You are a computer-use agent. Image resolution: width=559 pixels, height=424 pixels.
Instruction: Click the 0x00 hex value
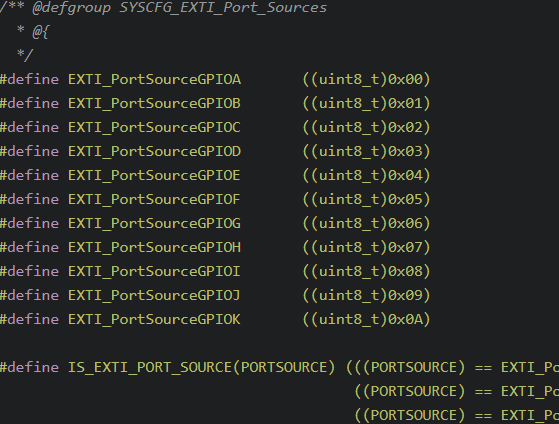click(405, 80)
